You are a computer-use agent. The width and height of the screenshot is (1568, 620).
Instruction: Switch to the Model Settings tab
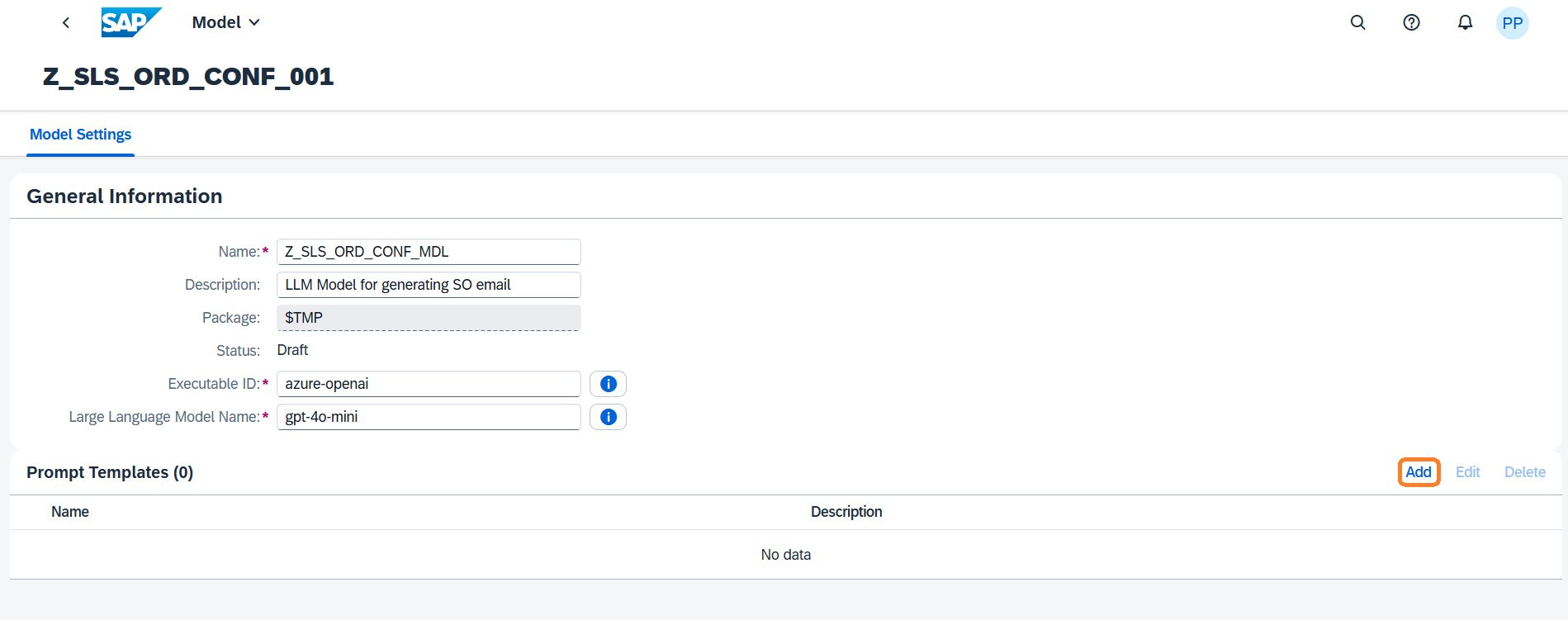80,135
